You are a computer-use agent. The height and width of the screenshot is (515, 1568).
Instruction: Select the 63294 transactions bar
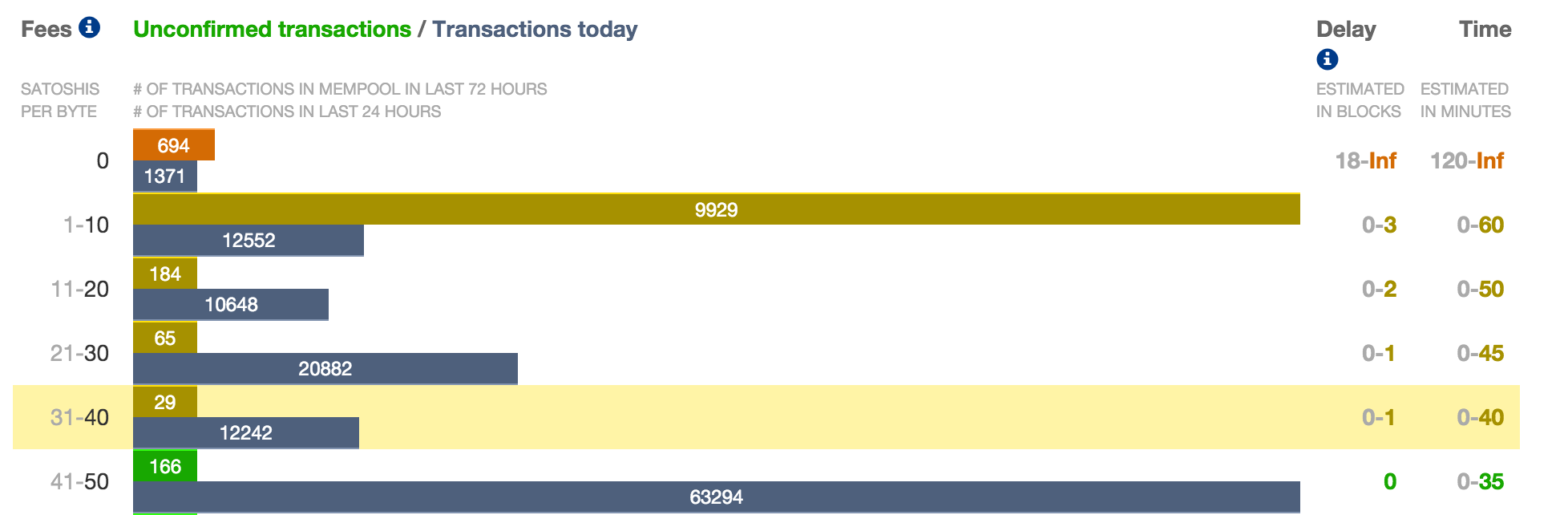(716, 497)
